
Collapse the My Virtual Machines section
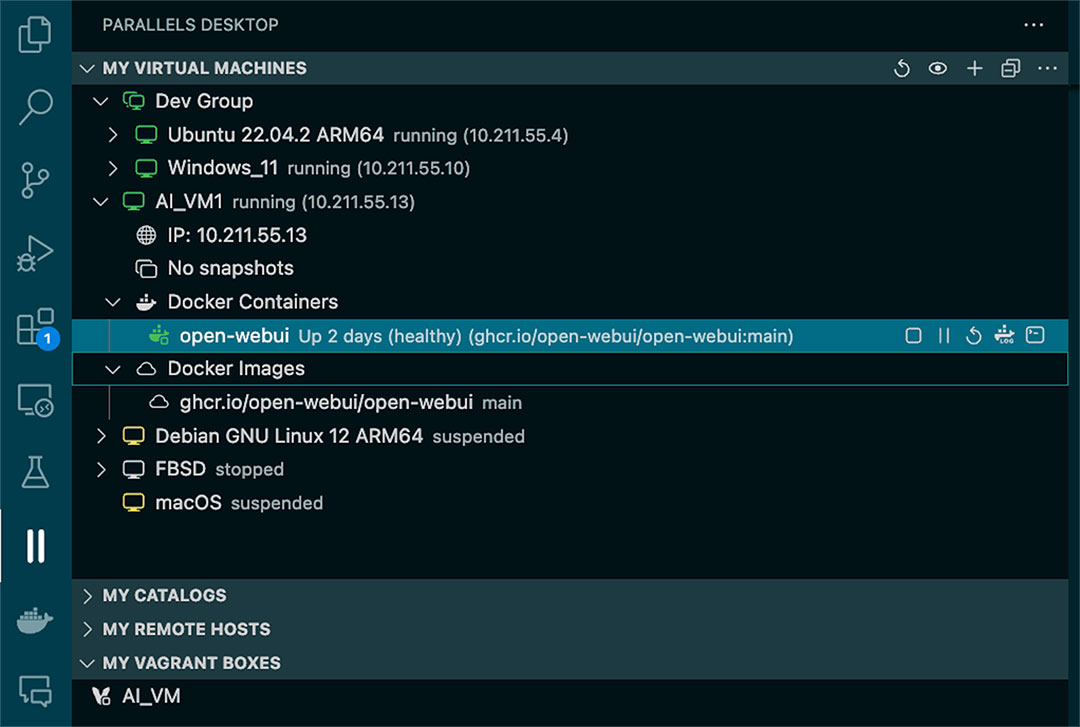[x=87, y=68]
